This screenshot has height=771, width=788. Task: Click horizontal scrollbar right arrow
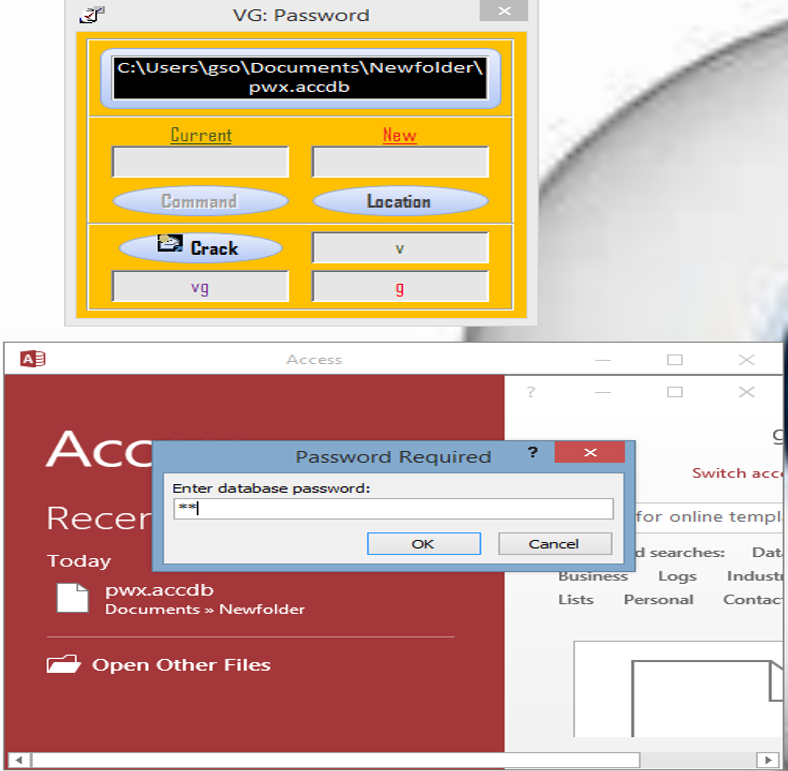(x=767, y=759)
